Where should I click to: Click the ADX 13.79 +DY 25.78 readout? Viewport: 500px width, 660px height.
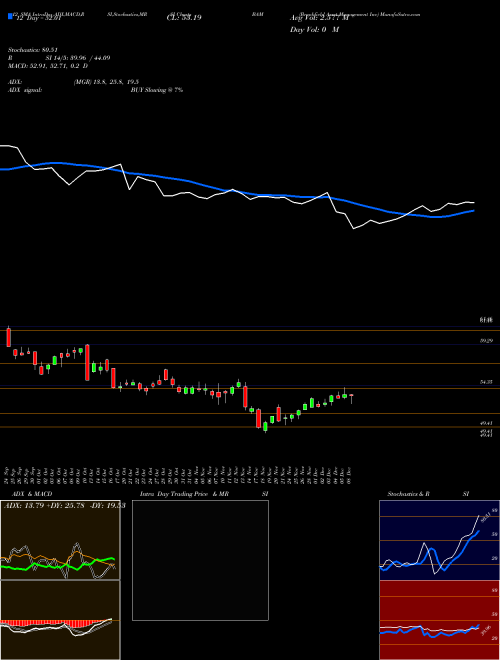tap(64, 506)
